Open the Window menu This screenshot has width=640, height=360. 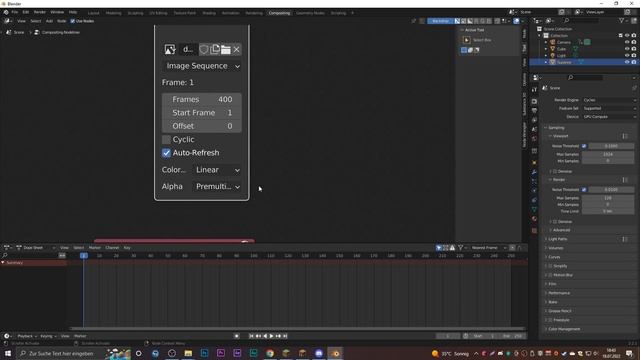(x=57, y=12)
